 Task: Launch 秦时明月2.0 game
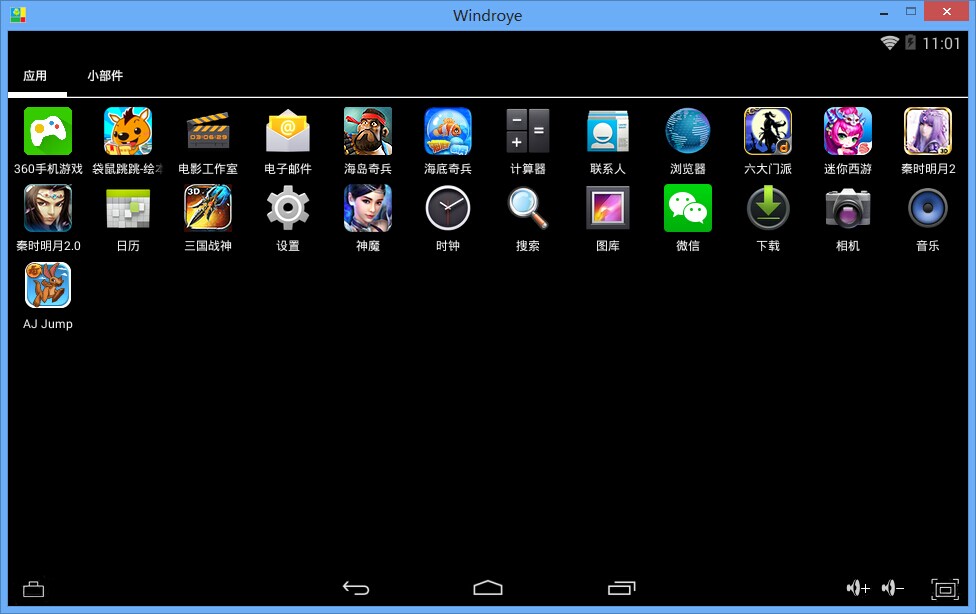48,209
